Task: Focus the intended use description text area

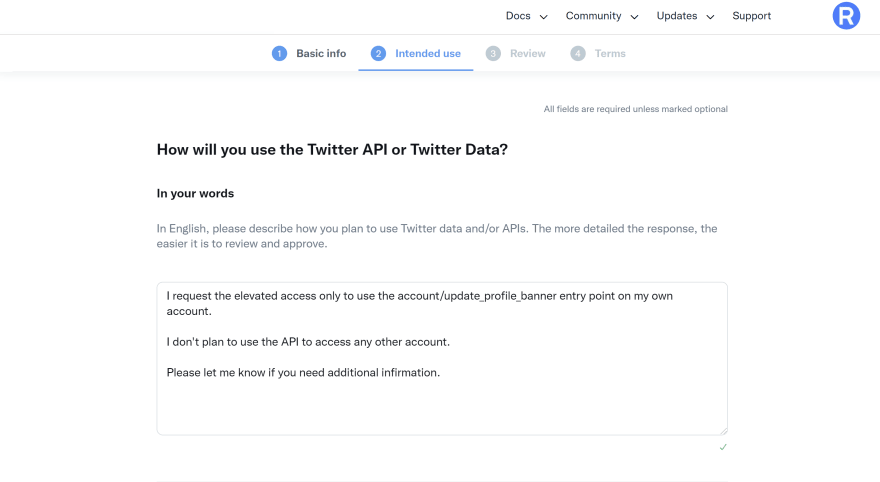Action: pyautogui.click(x=442, y=359)
